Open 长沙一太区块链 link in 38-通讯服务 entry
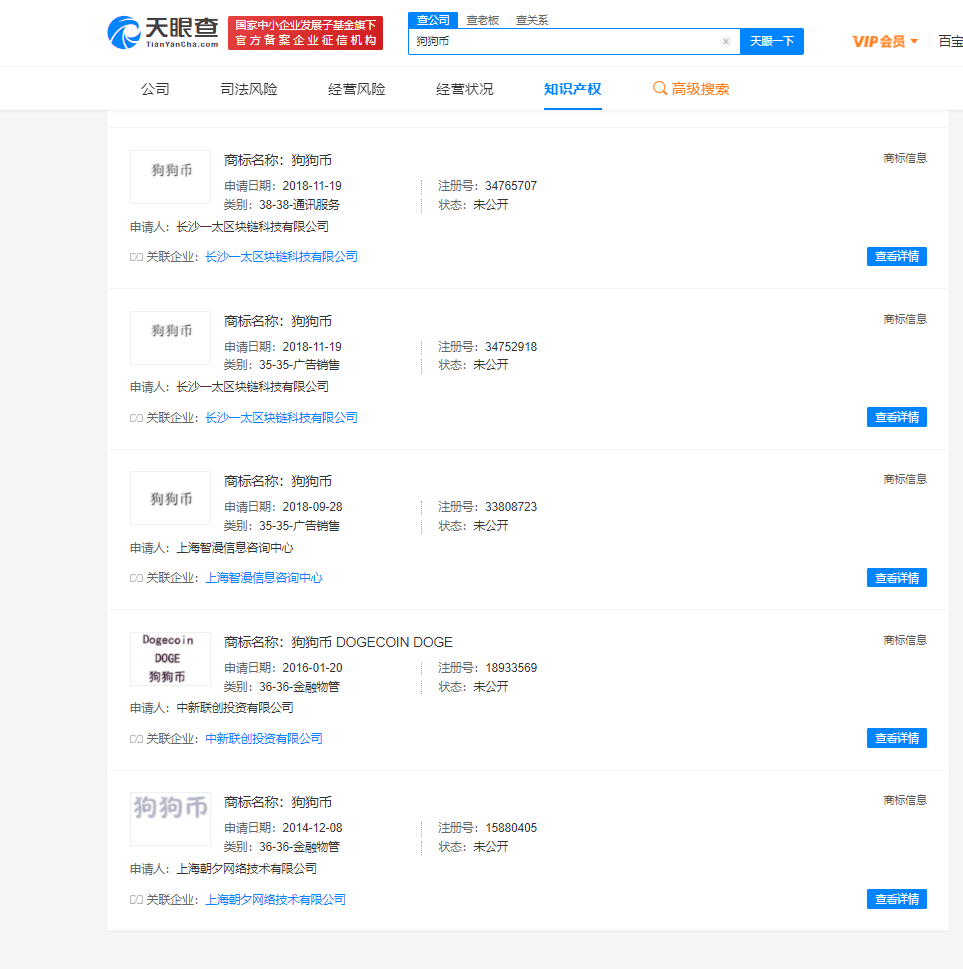The image size is (963, 969). (281, 256)
